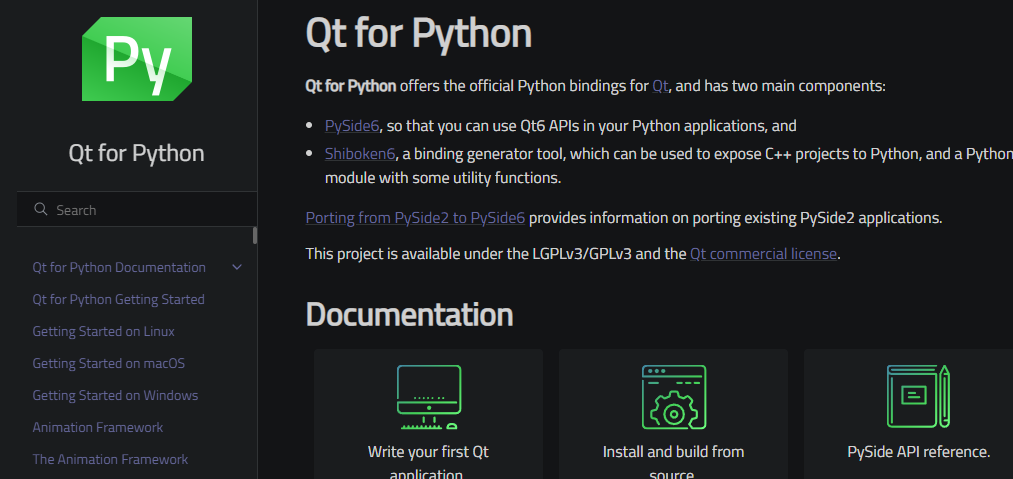1013x479 pixels.
Task: Click the sidebar scrollbar thumb
Action: tap(255, 236)
